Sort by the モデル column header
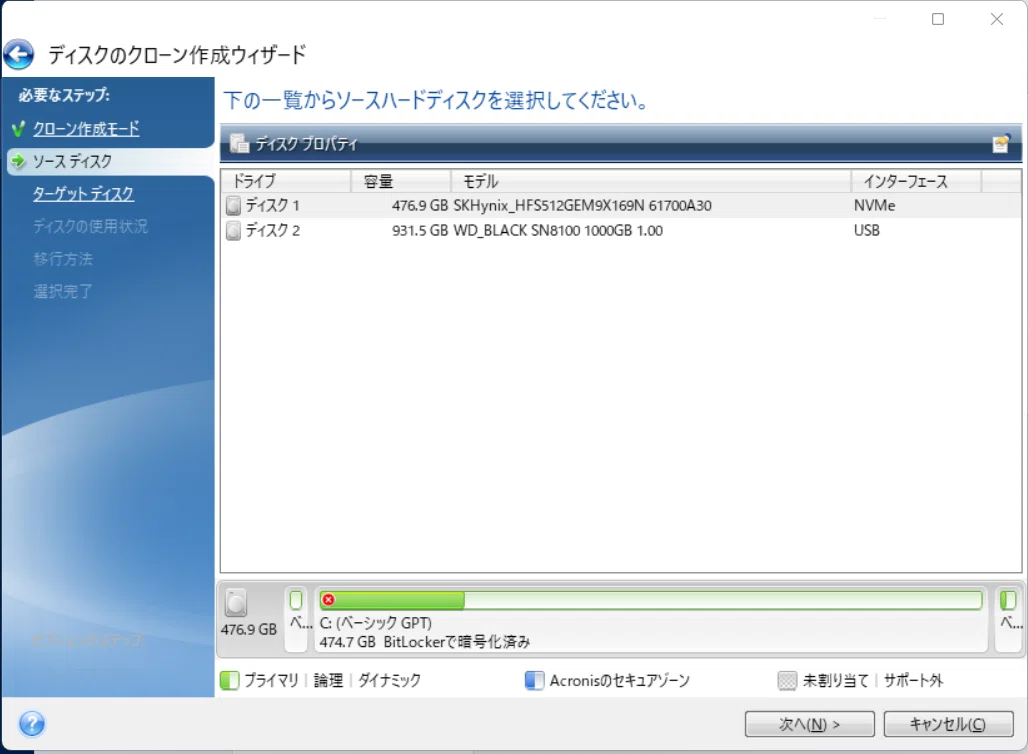The image size is (1028, 754). coord(651,181)
